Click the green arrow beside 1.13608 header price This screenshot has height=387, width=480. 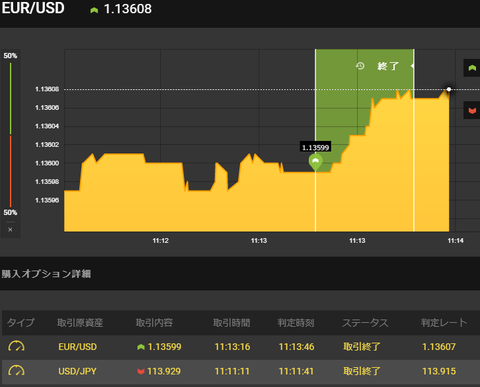(94, 10)
